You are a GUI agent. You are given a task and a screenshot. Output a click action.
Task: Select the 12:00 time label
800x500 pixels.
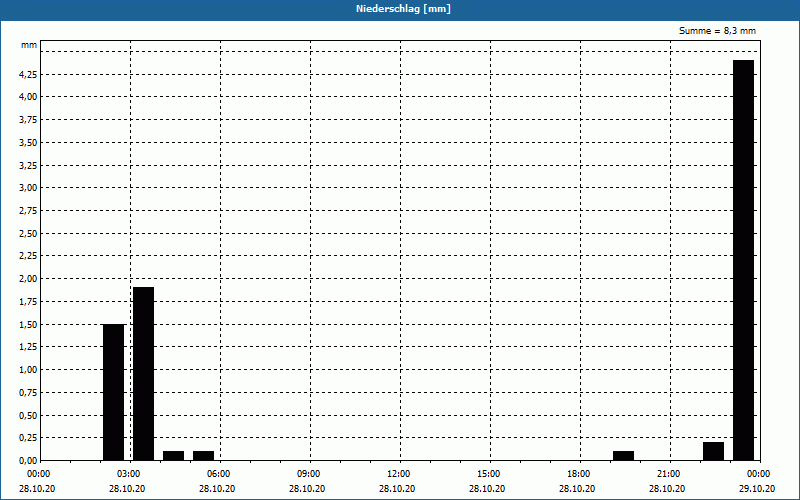(398, 474)
